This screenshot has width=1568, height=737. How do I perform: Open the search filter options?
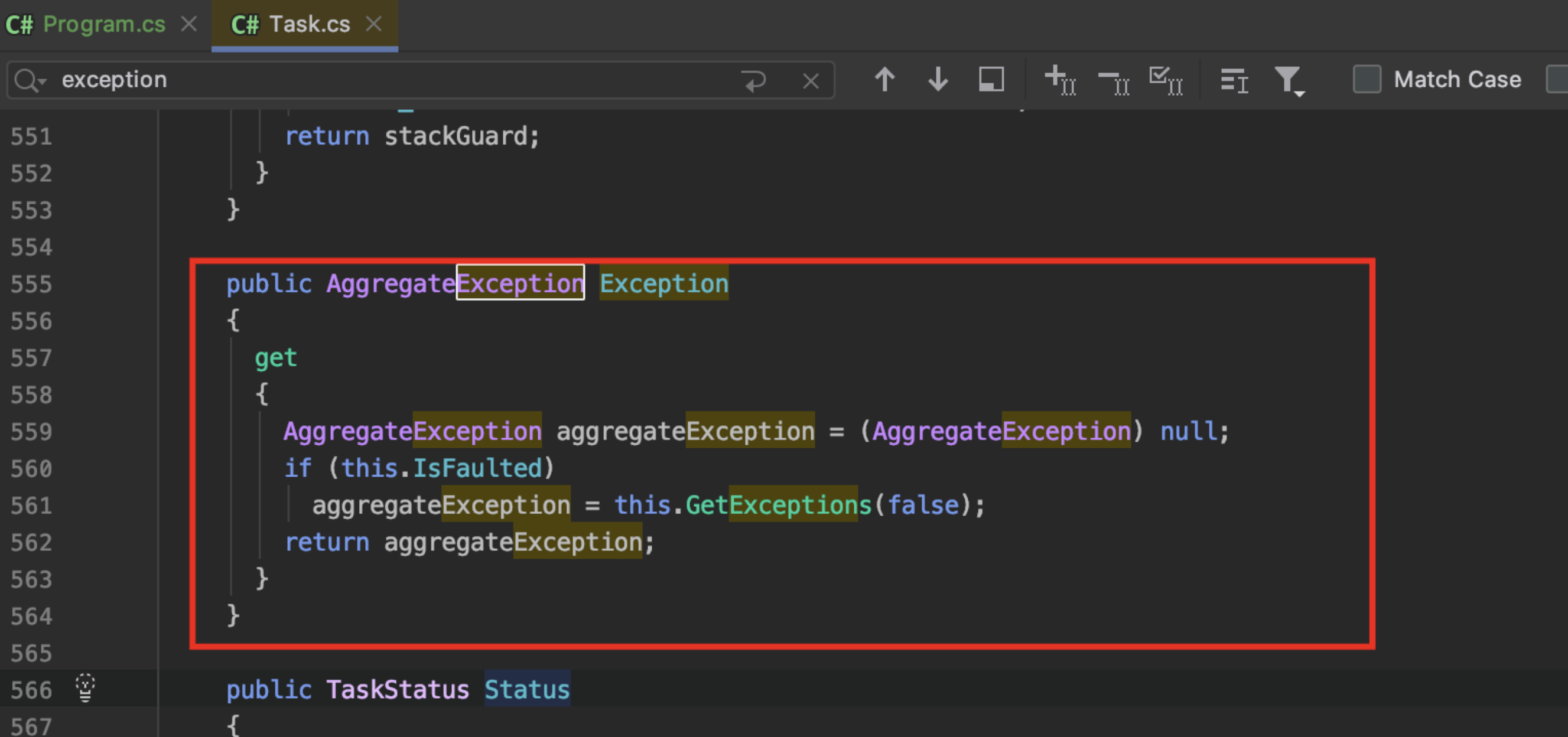(x=1289, y=81)
